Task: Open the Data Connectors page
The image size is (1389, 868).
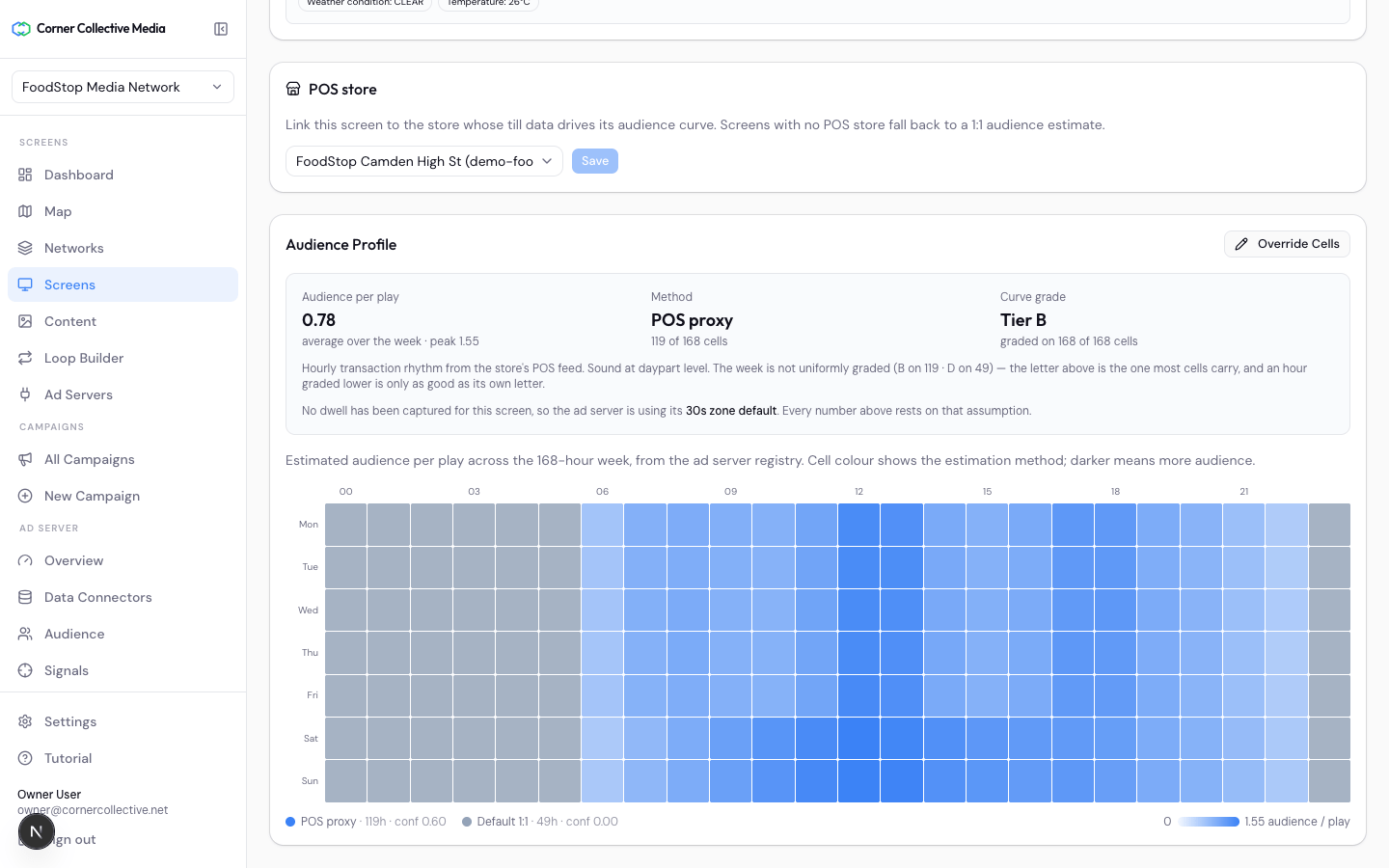Action: 123,597
